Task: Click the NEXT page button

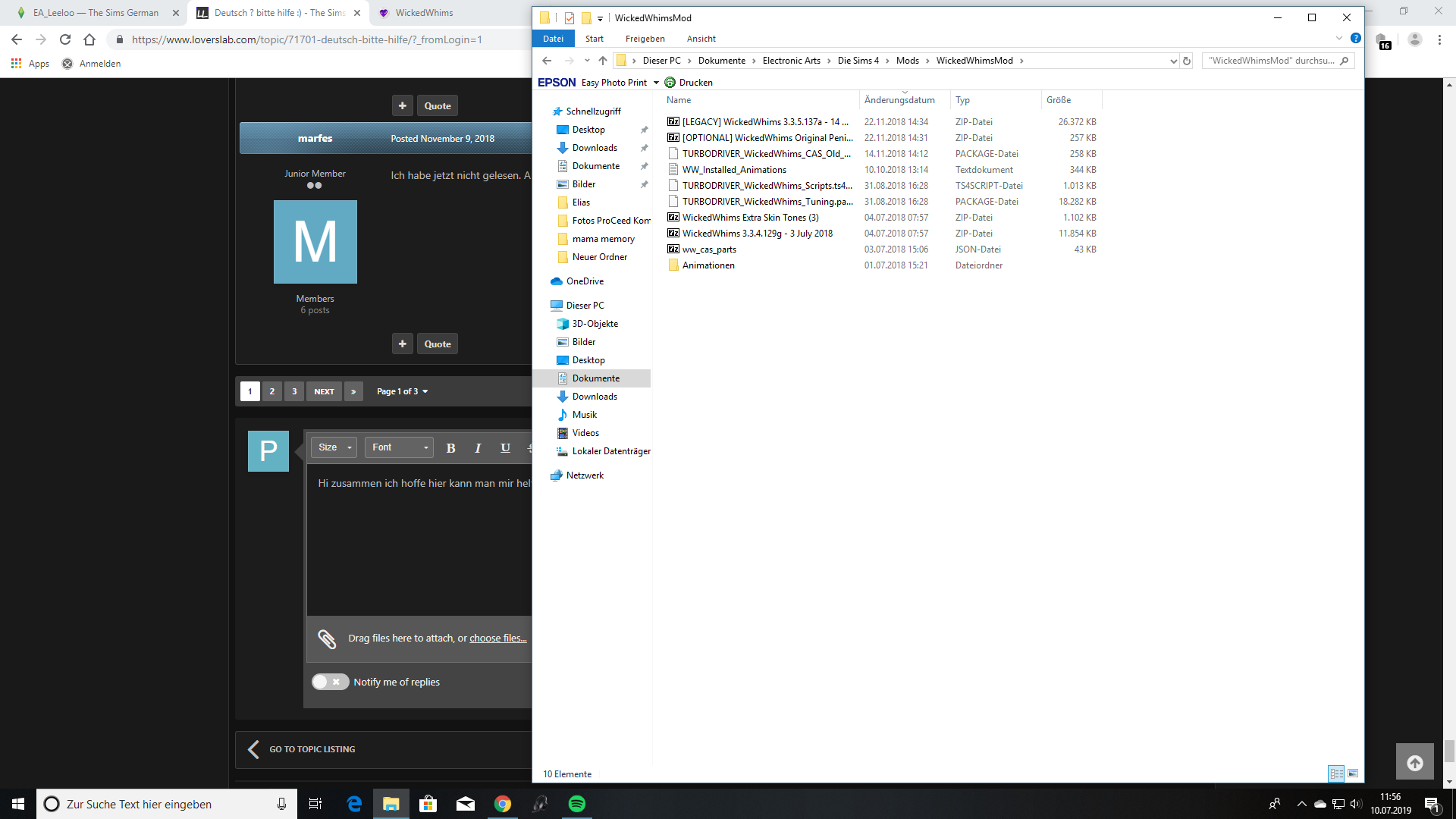Action: tap(324, 391)
